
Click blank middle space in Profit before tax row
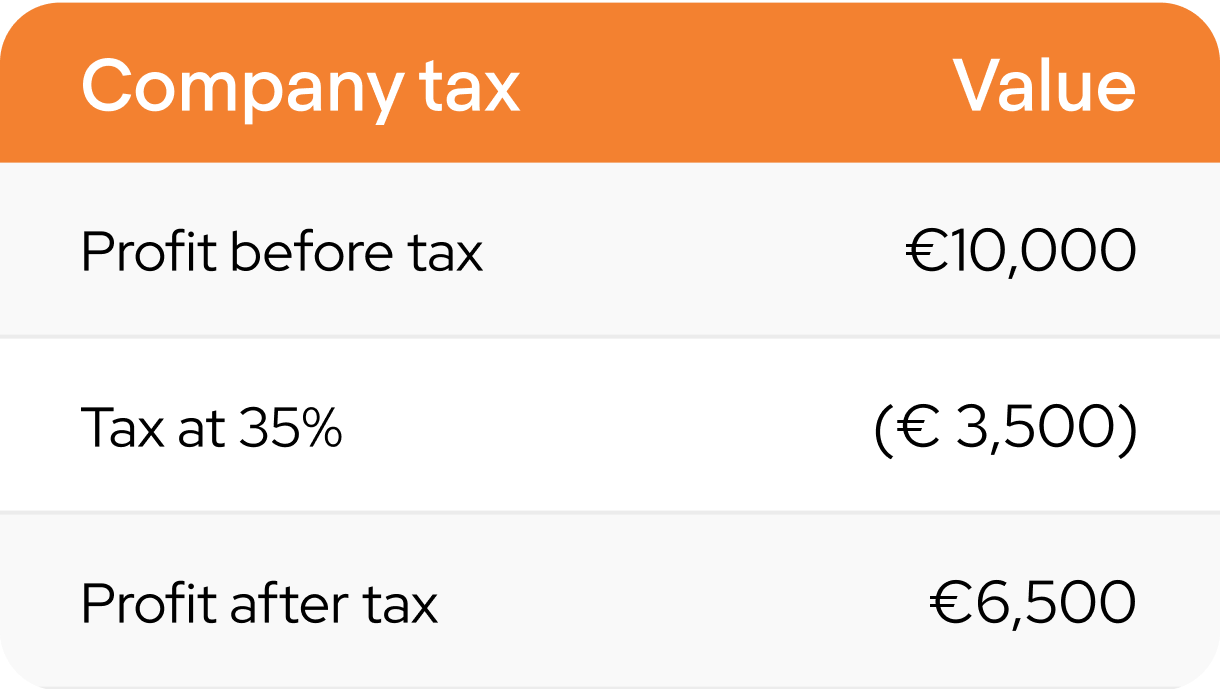coord(690,252)
